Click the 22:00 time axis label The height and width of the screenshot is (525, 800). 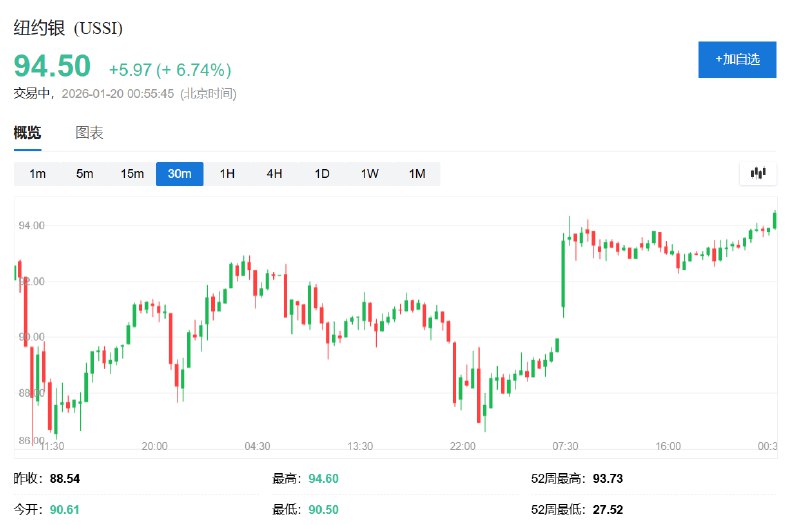pyautogui.click(x=463, y=446)
